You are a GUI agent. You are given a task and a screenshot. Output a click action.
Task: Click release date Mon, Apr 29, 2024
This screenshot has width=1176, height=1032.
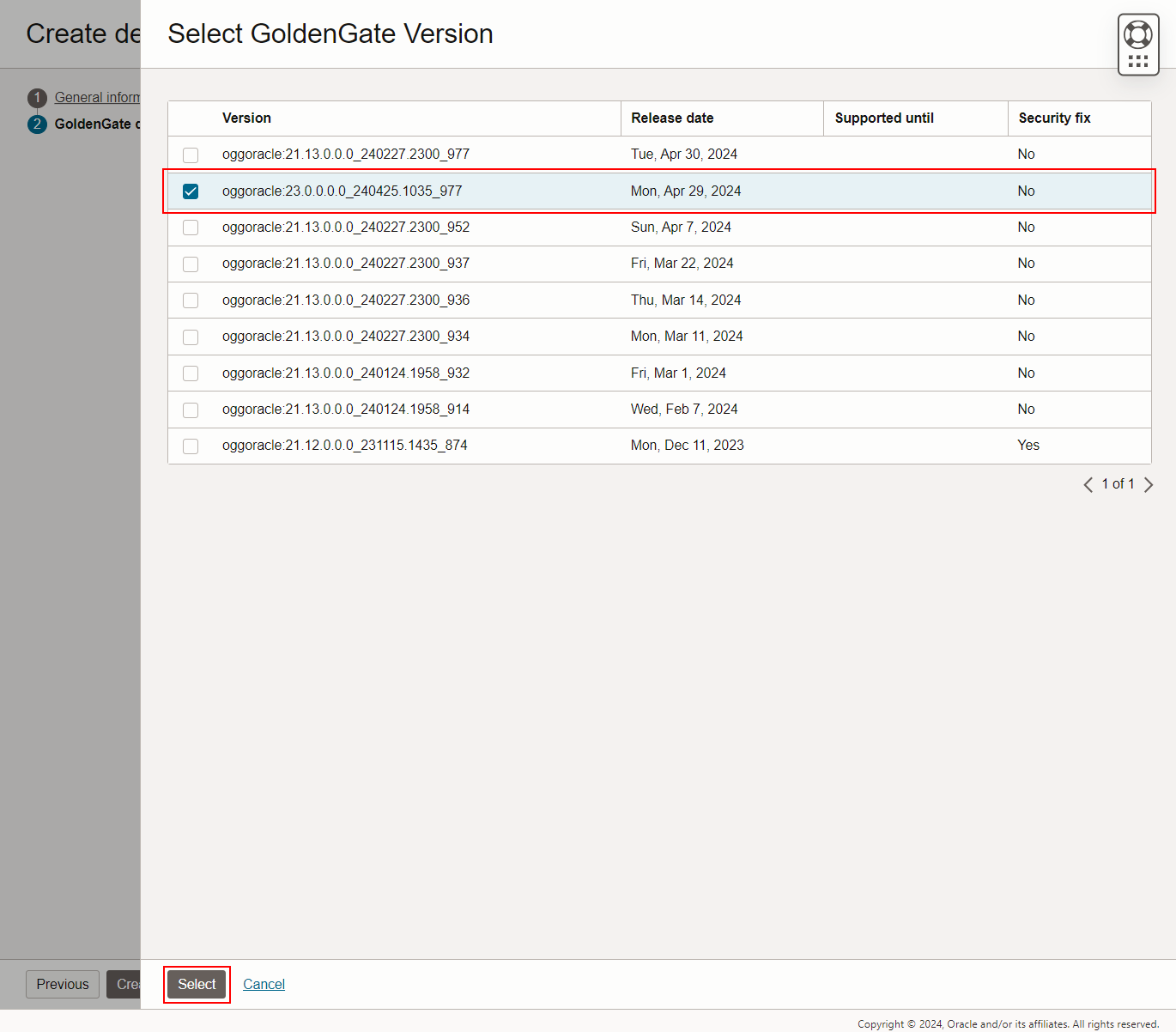click(686, 191)
